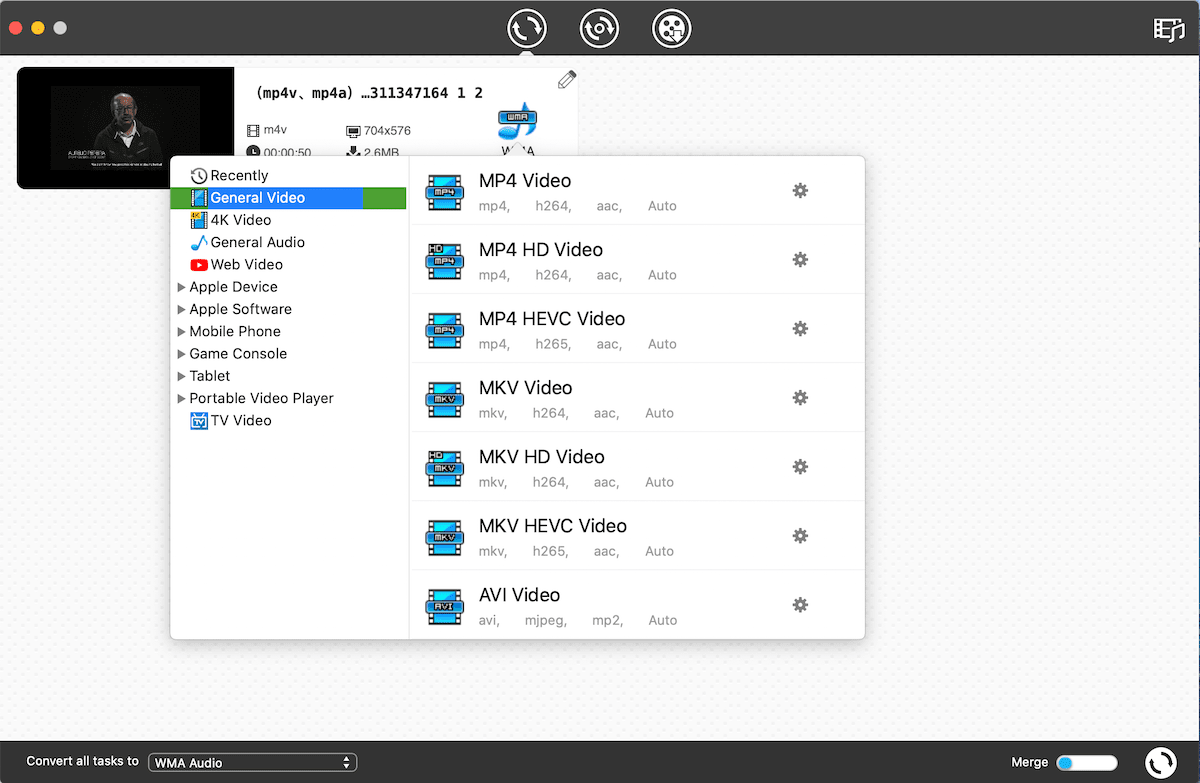The width and height of the screenshot is (1200, 783).
Task: Toggle the Merge switch
Action: 1086,762
